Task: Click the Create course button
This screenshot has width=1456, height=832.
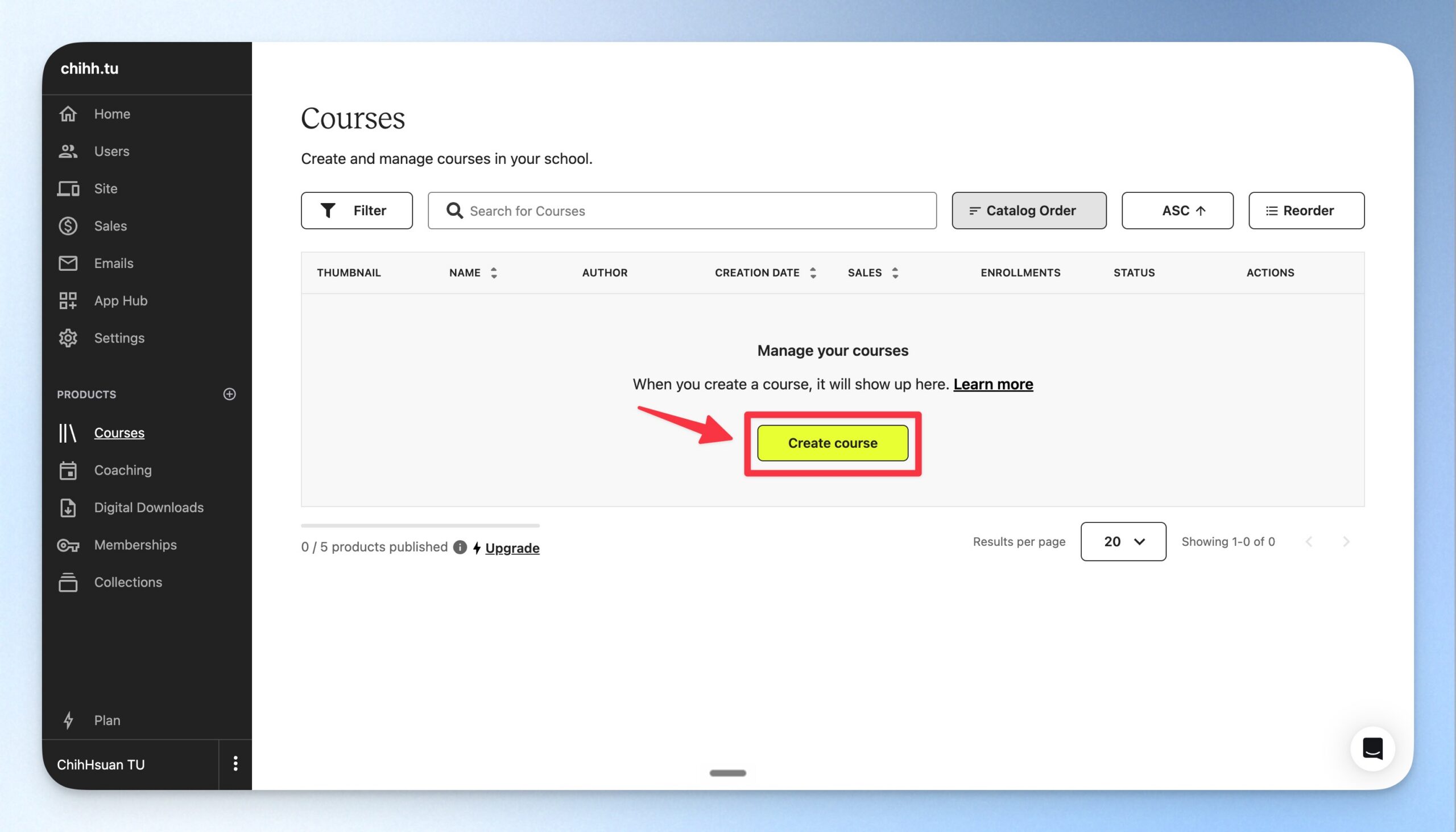Action: 833,443
